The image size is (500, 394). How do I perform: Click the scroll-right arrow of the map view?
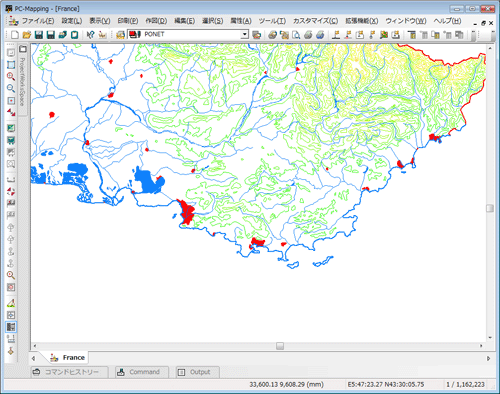(481, 346)
